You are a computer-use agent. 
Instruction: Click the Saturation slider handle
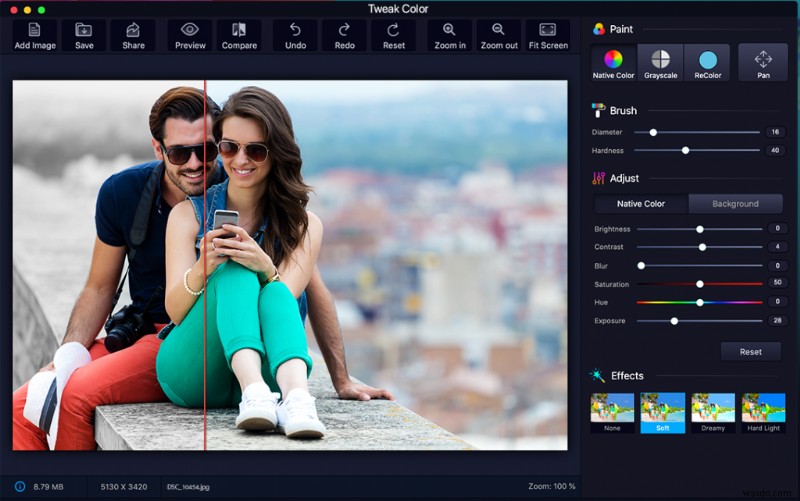click(x=700, y=284)
